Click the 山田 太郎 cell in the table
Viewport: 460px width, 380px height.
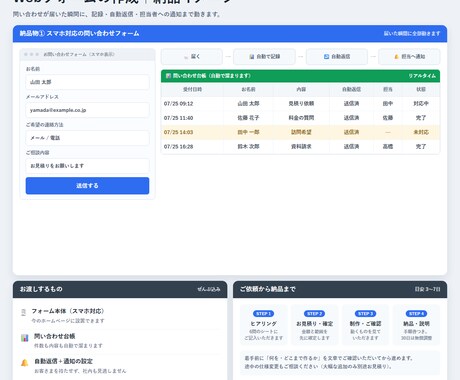[x=248, y=104]
